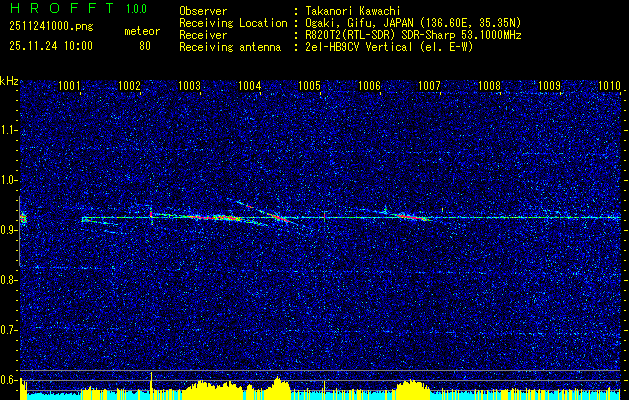
Task: Click the 0.9 frequency axis label
Action: (x=7, y=230)
